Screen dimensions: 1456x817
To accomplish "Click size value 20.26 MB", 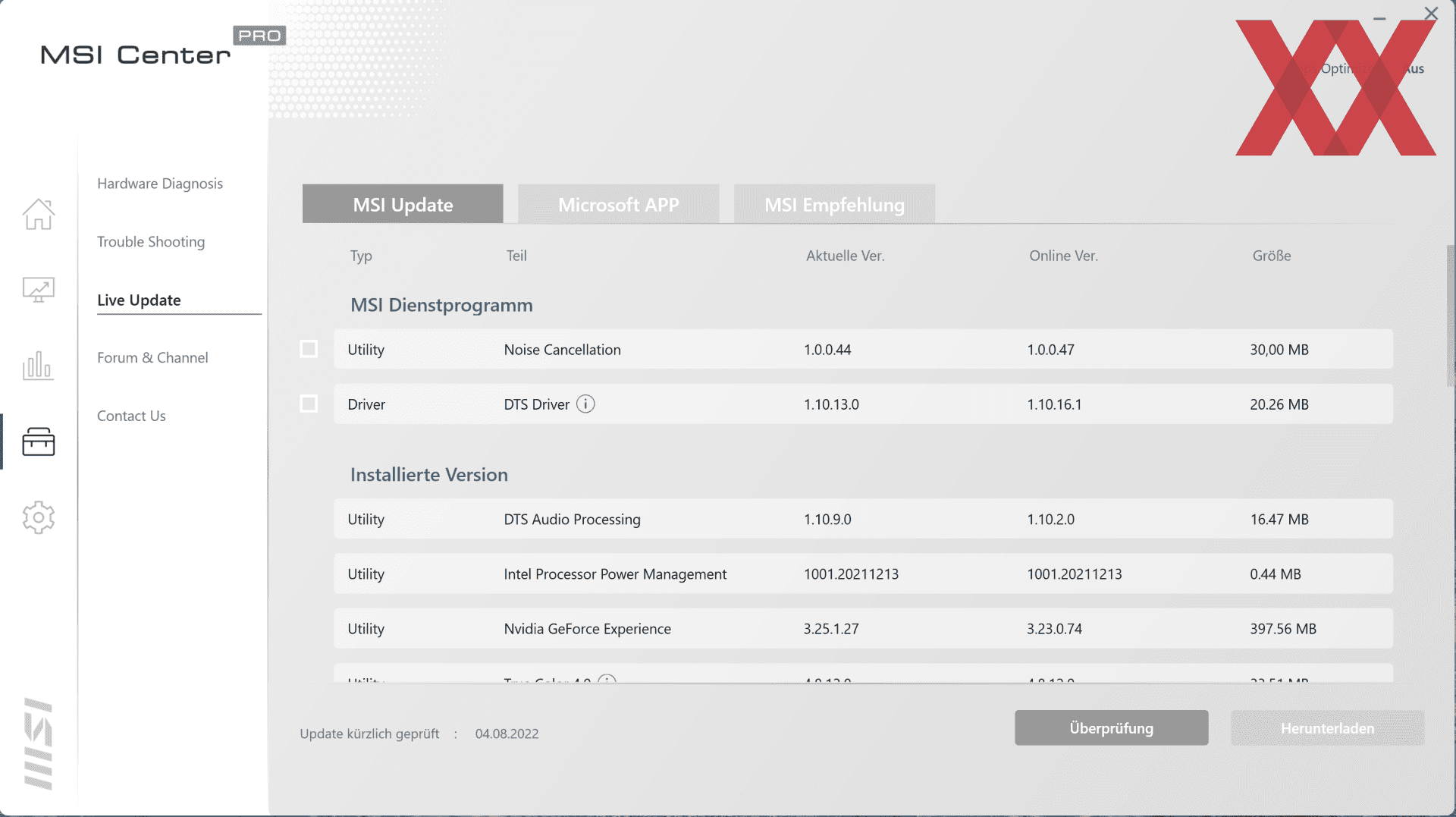I will tap(1279, 404).
